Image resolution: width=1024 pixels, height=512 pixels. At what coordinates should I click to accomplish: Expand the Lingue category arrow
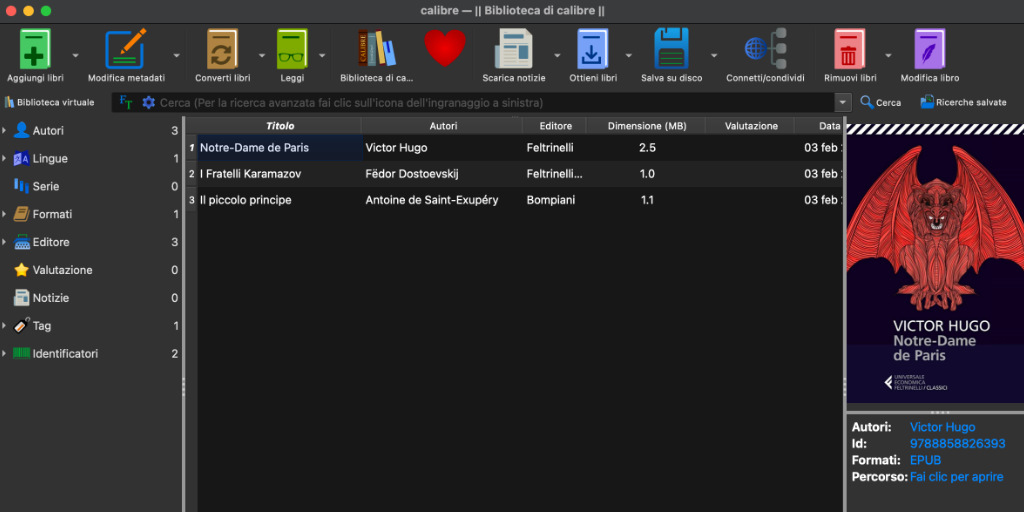[x=4, y=159]
